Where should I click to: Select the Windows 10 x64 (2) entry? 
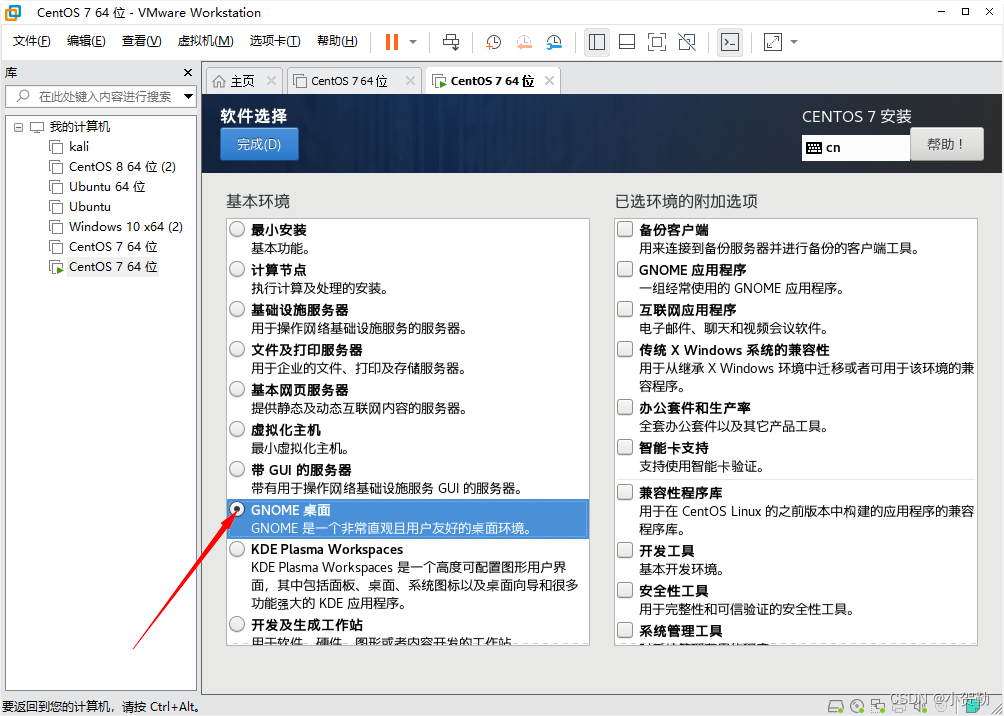pyautogui.click(x=126, y=227)
